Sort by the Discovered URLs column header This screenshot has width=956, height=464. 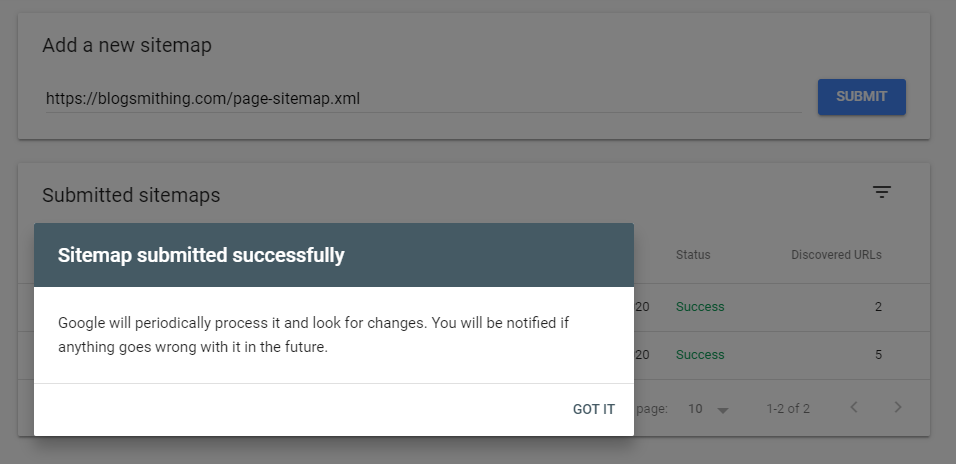[x=836, y=255]
